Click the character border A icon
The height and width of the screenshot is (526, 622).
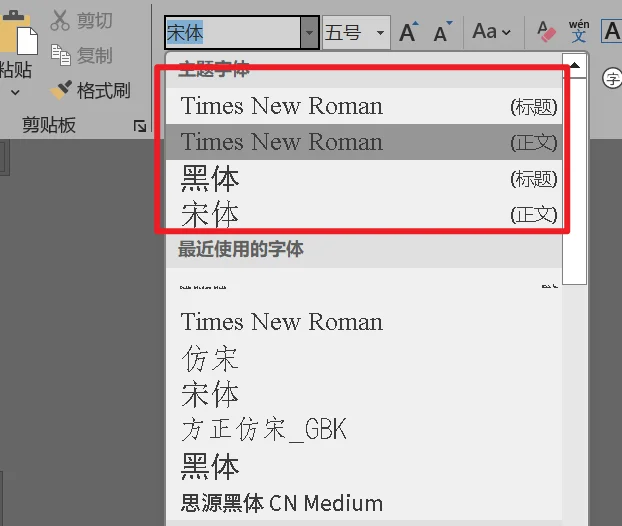[x=611, y=31]
